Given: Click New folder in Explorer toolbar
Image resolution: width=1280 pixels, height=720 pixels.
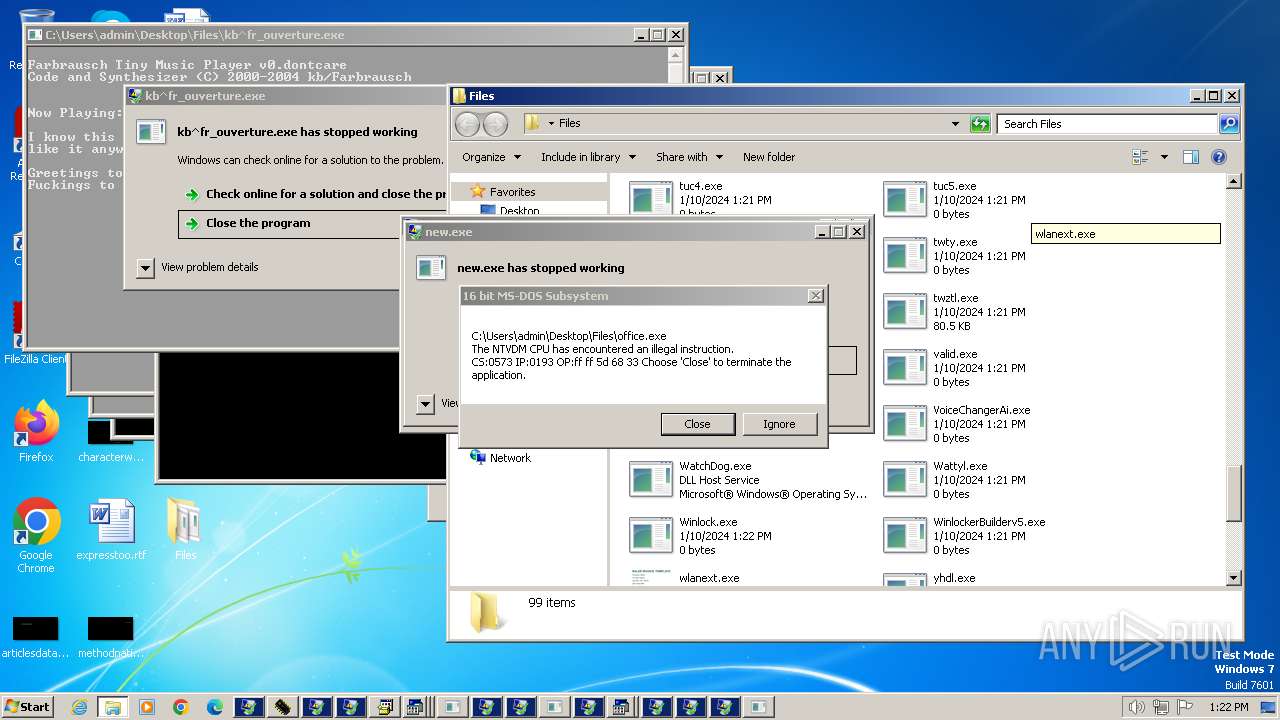Looking at the screenshot, I should (769, 157).
